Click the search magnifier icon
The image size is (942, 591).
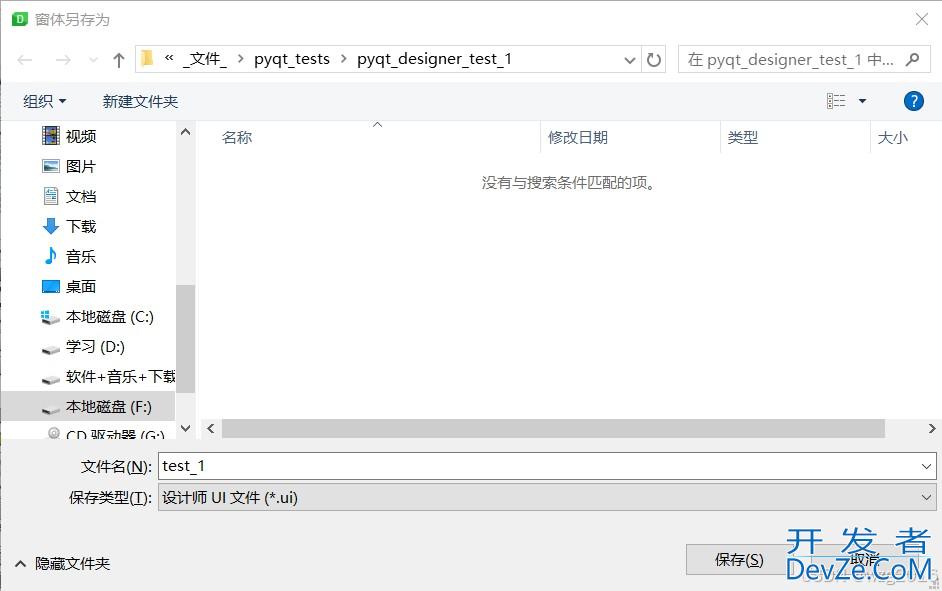tap(912, 60)
